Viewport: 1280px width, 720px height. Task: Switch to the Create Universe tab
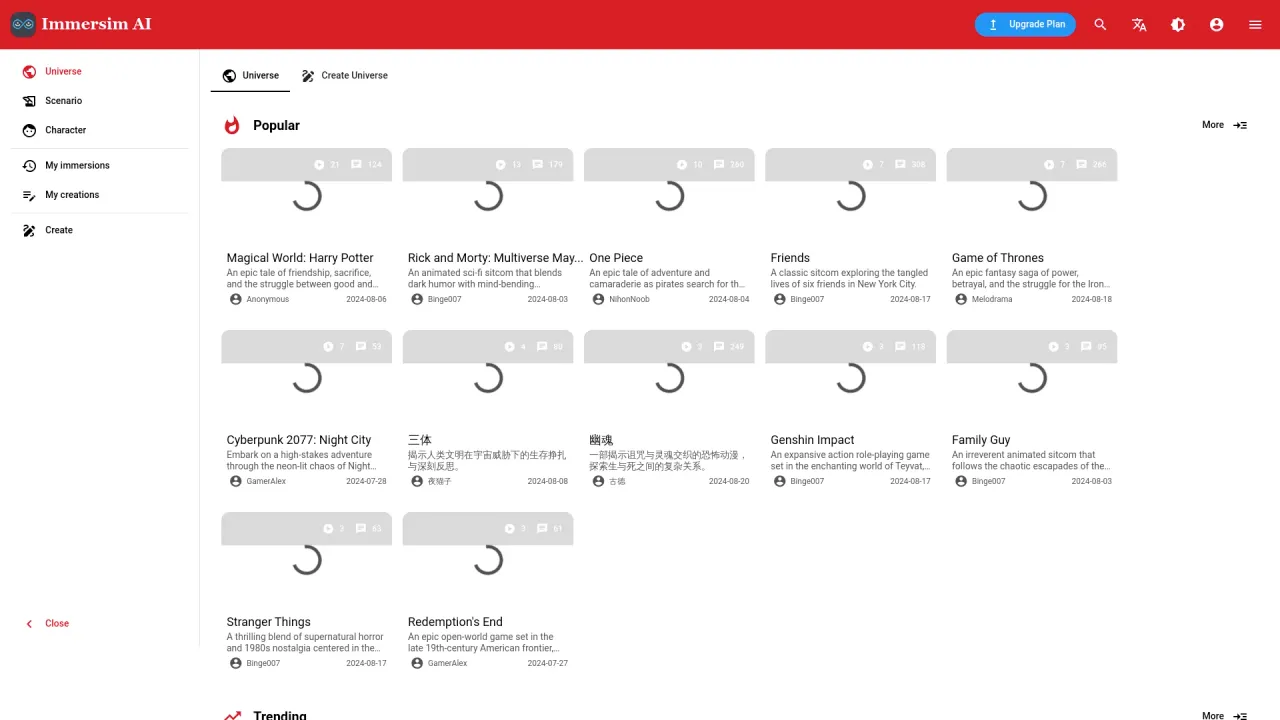pos(344,76)
